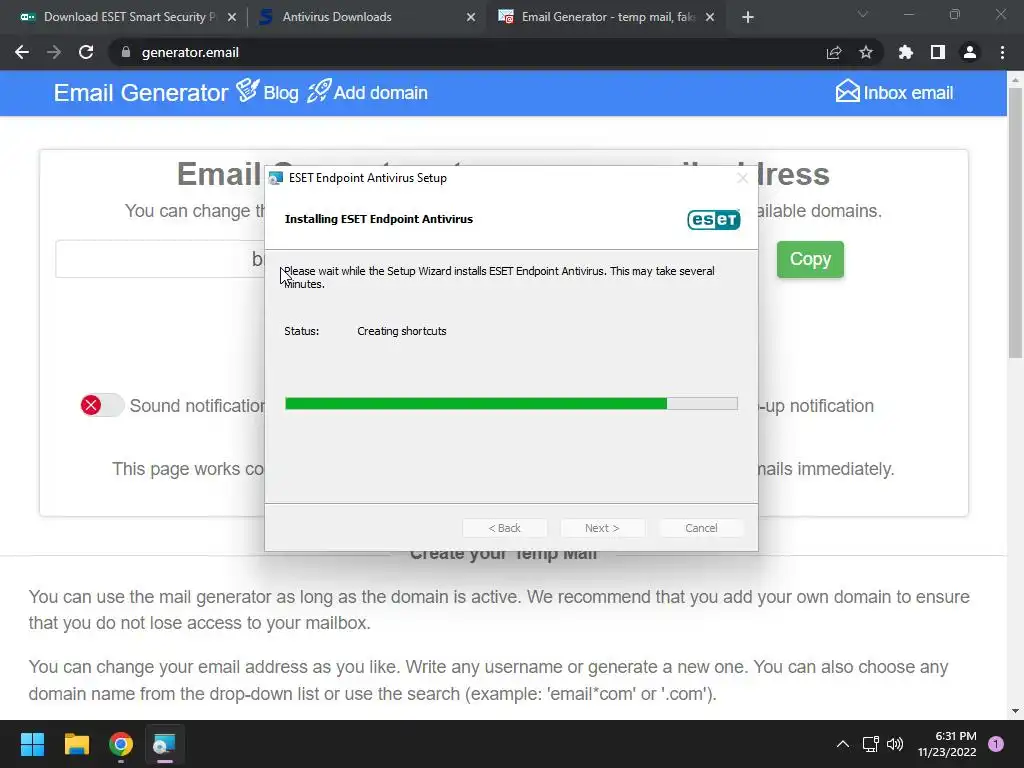This screenshot has width=1024, height=768.
Task: Go back in Chrome browser history
Action: (22, 52)
